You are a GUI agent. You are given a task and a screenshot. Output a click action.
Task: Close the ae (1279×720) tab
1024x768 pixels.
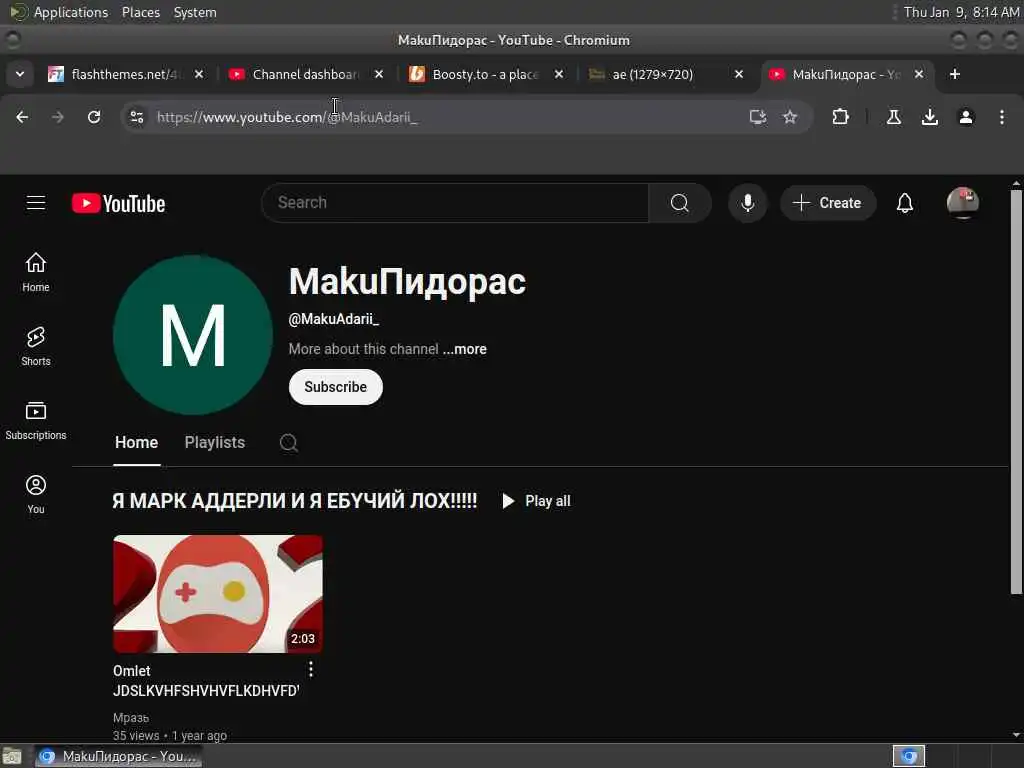[x=739, y=74]
